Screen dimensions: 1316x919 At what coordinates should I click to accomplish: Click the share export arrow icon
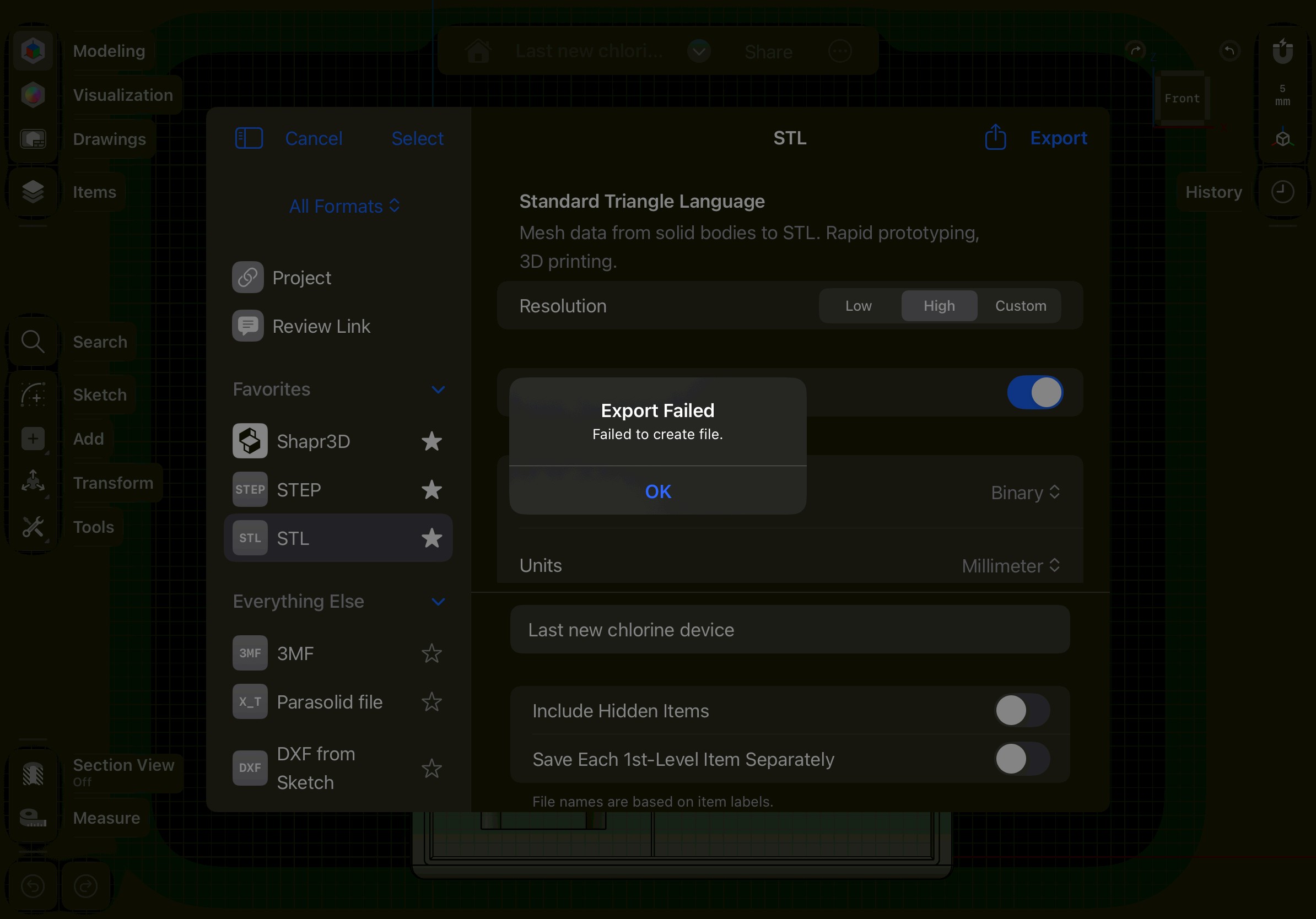pos(995,138)
